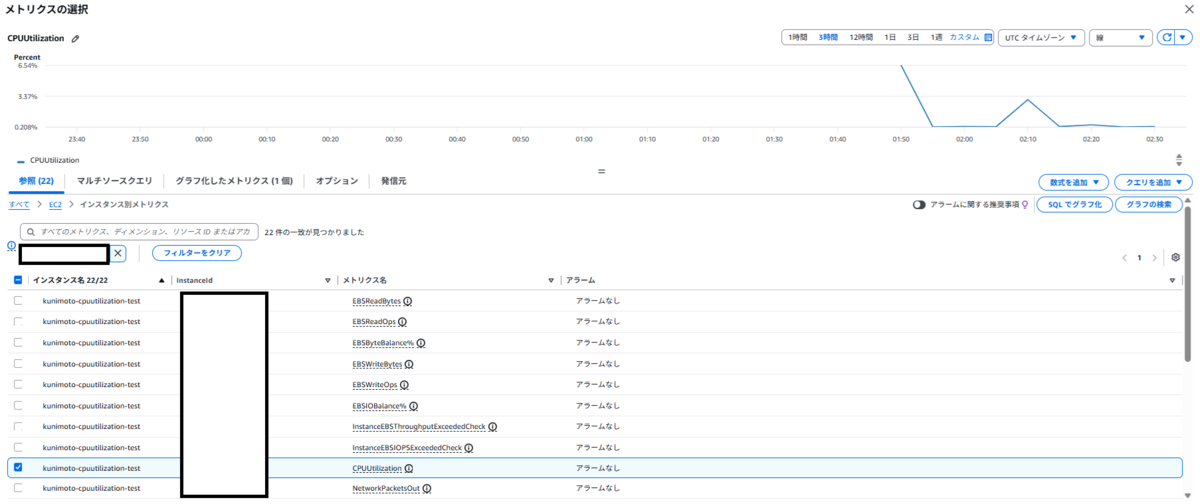The height and width of the screenshot is (504, 1200).
Task: Check the EBSIOBalance% row checkbox
Action: pos(18,406)
